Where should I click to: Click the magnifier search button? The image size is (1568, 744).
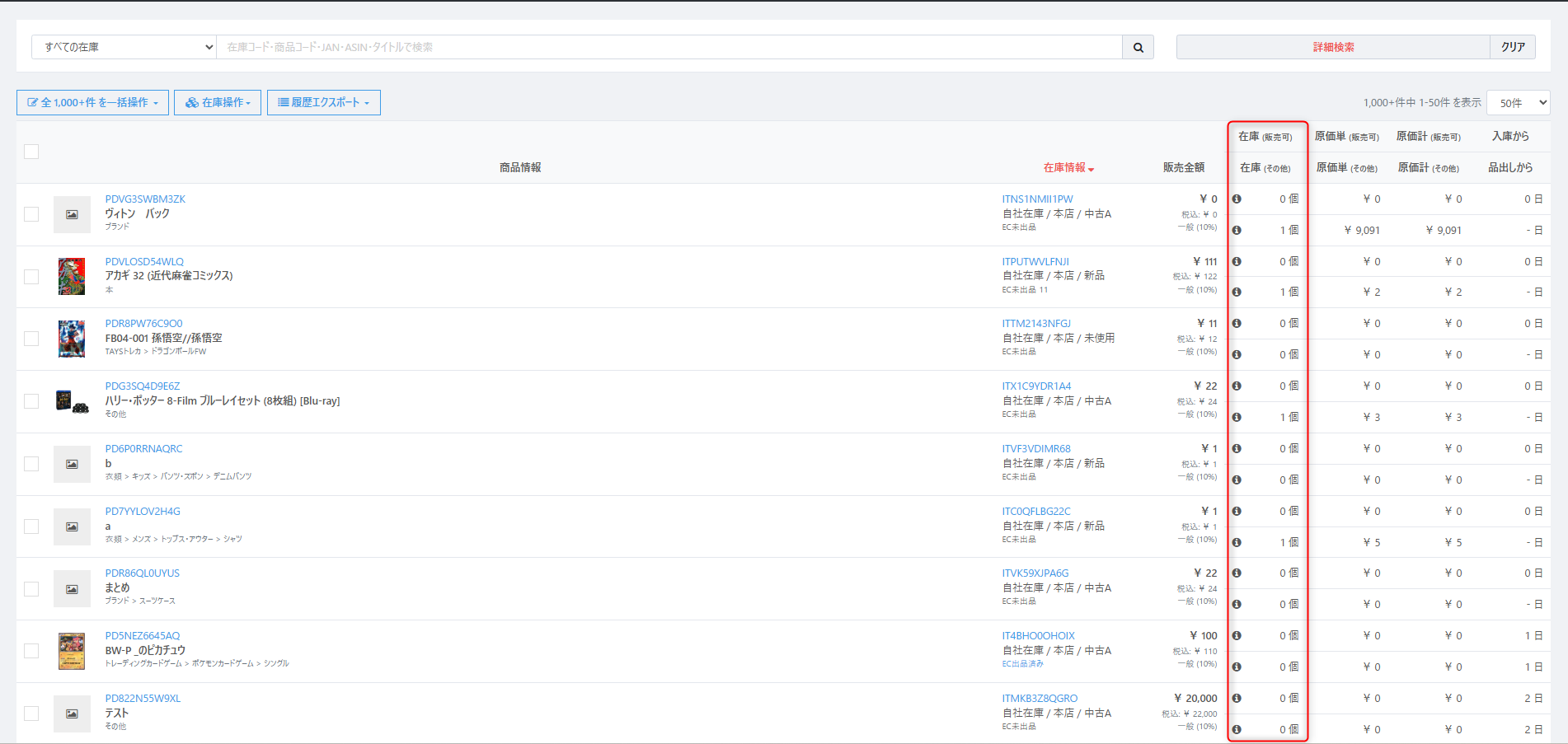click(1138, 48)
